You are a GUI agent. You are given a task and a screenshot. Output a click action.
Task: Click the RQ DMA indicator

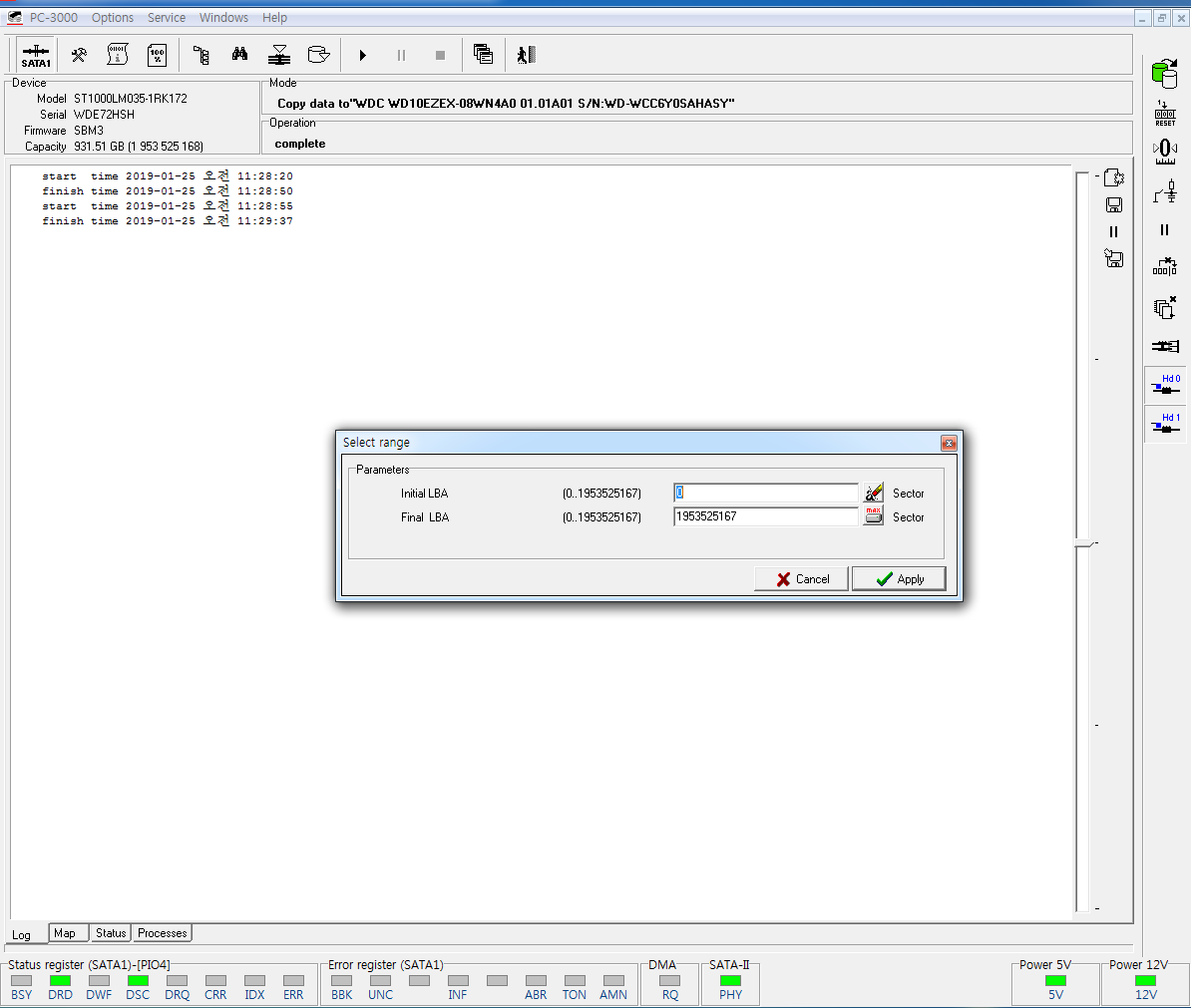tap(670, 980)
